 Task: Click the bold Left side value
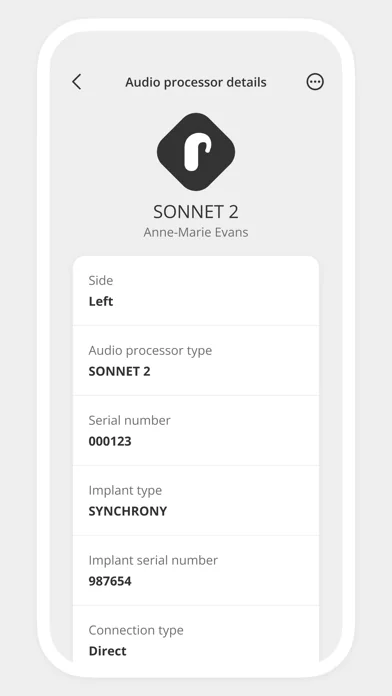(101, 301)
